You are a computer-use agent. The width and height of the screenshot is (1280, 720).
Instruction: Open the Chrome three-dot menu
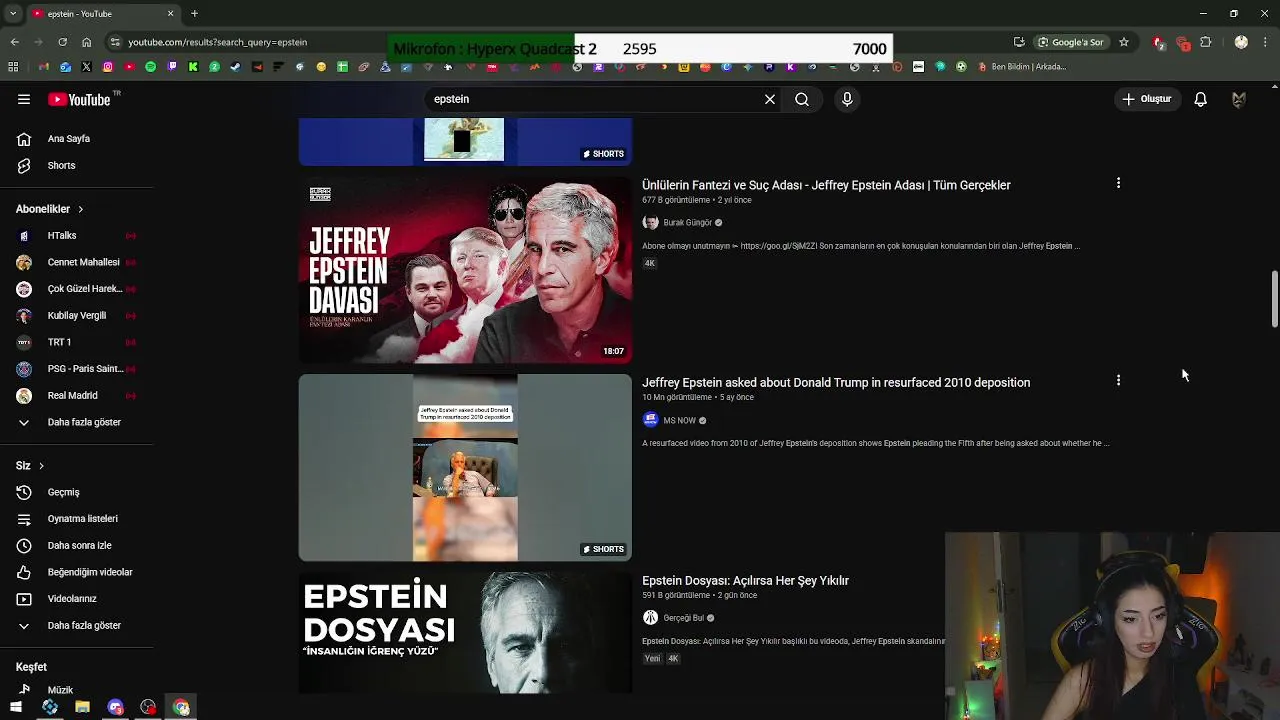coord(1266,42)
